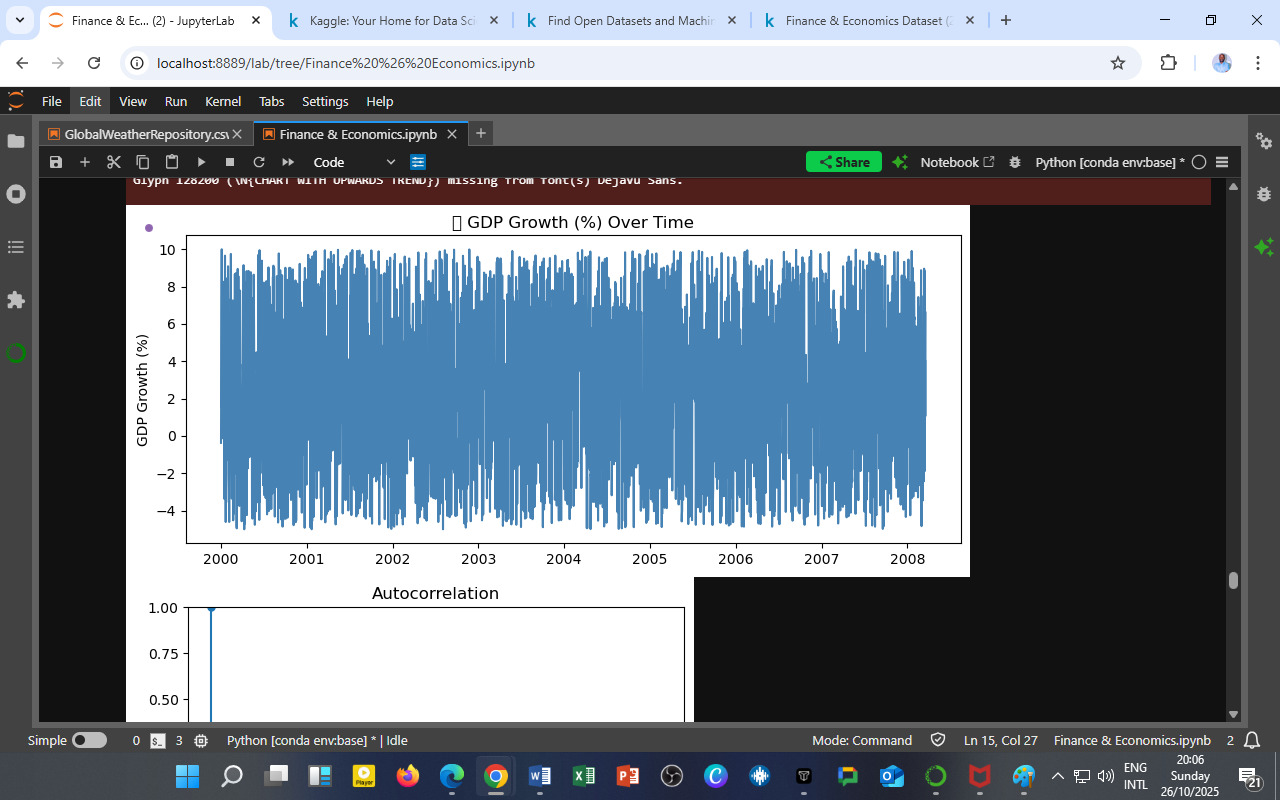
Task: Interrupt the kernel using the stop icon
Action: point(230,162)
